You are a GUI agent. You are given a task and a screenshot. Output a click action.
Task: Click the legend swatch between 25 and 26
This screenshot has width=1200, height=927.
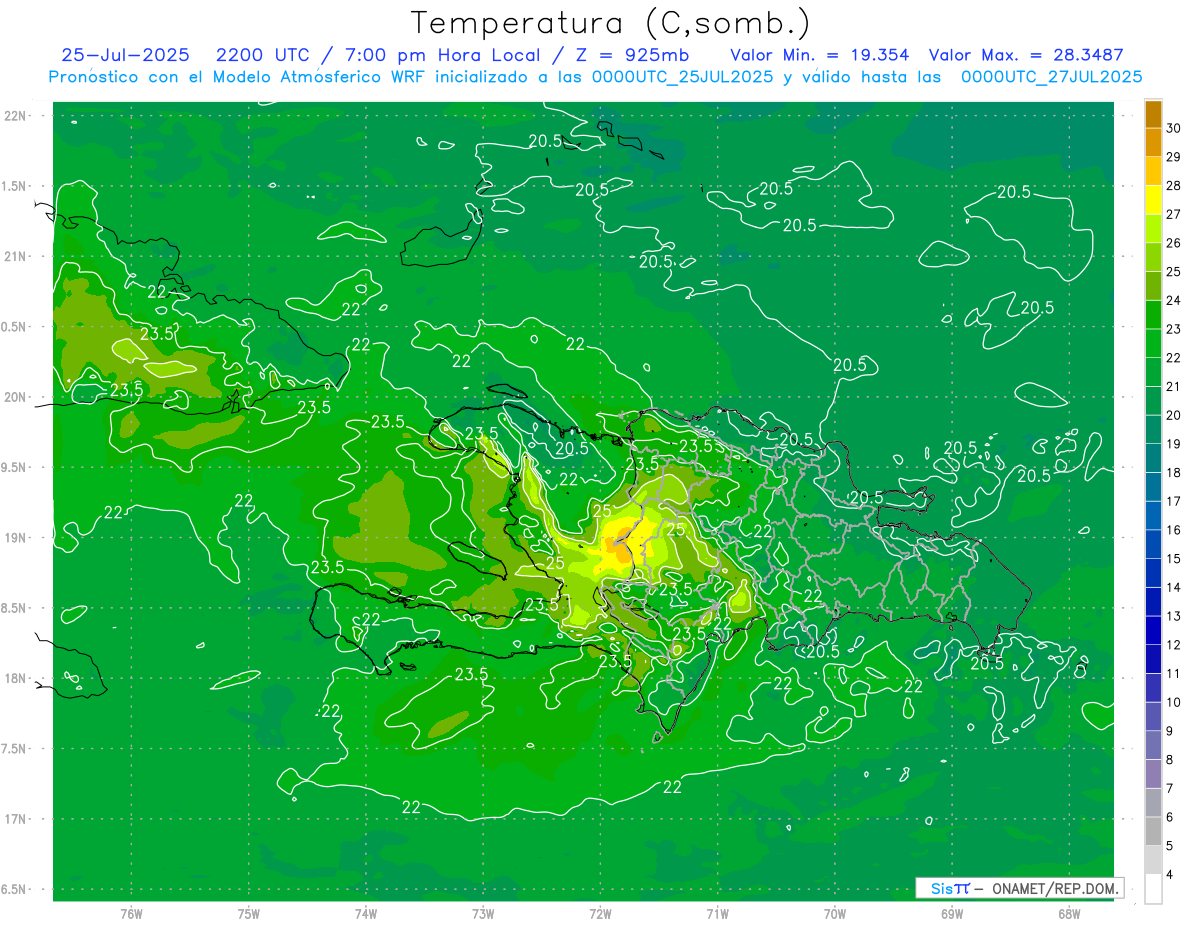click(x=1153, y=258)
